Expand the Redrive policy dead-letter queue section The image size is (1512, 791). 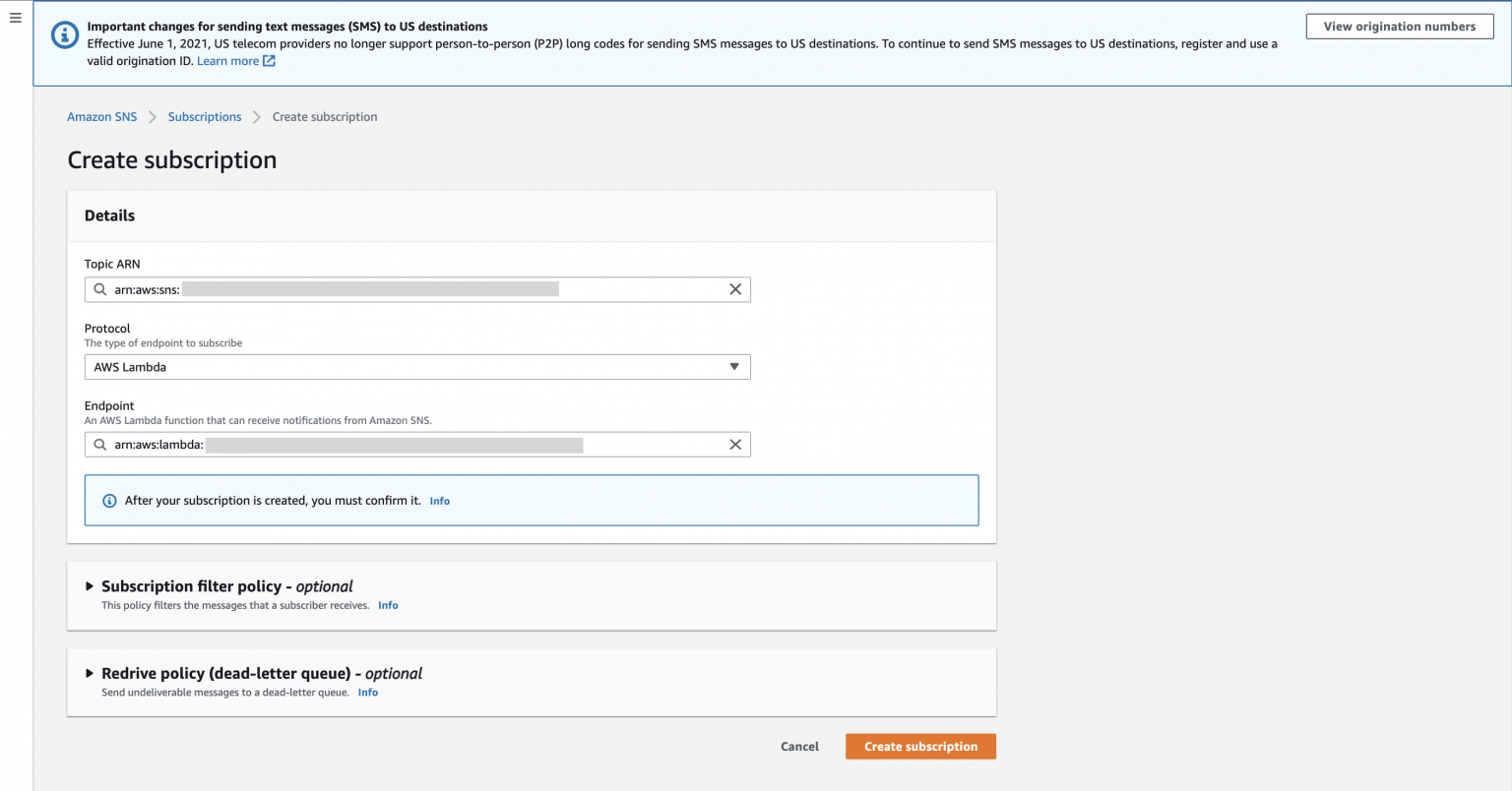pyautogui.click(x=89, y=673)
